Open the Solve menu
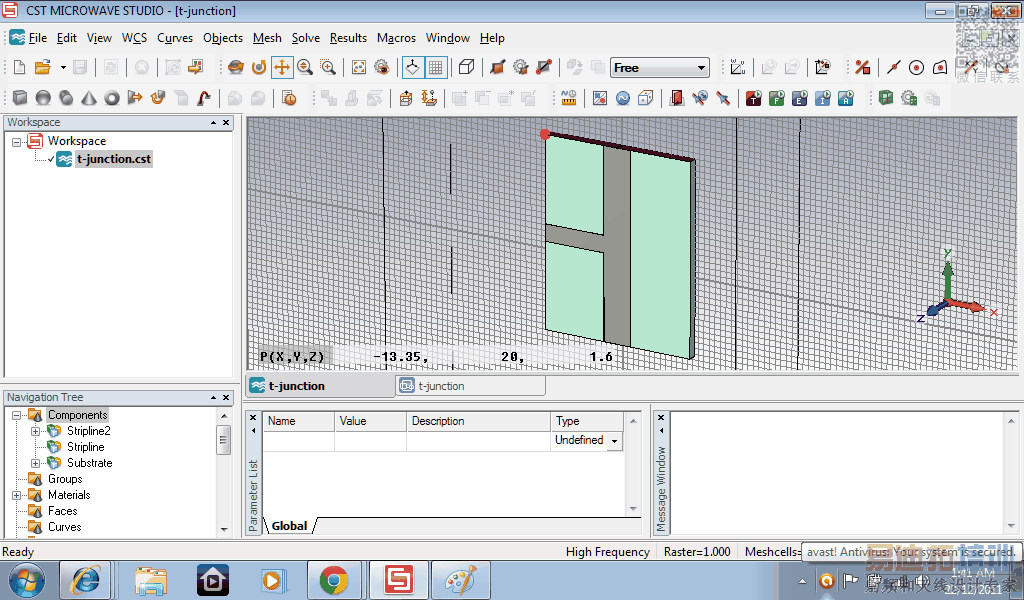Image resolution: width=1024 pixels, height=600 pixels. [x=305, y=38]
